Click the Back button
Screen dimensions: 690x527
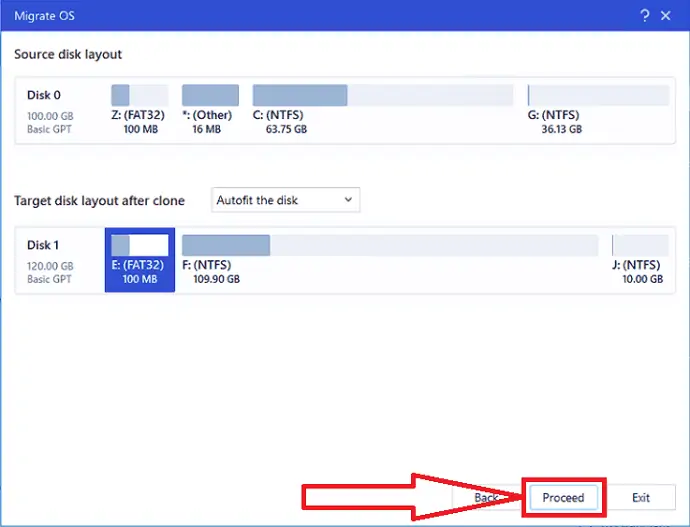[486, 498]
